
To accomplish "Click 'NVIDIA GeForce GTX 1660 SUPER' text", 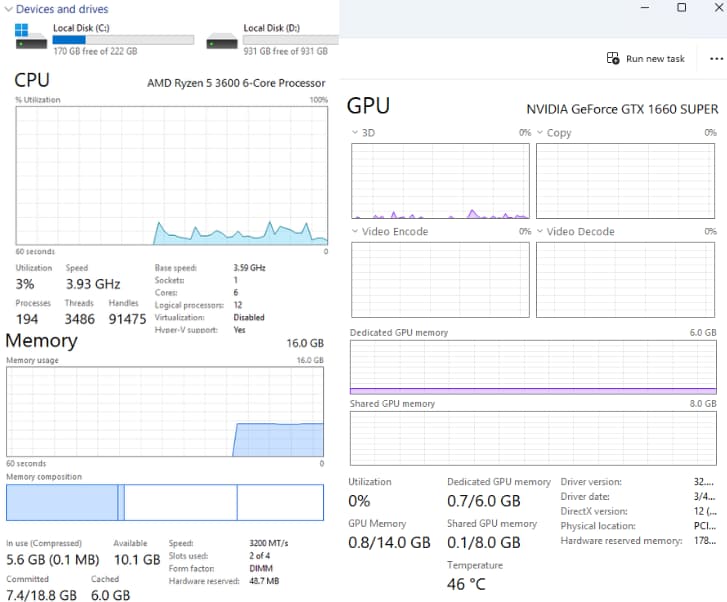I will pyautogui.click(x=622, y=109).
